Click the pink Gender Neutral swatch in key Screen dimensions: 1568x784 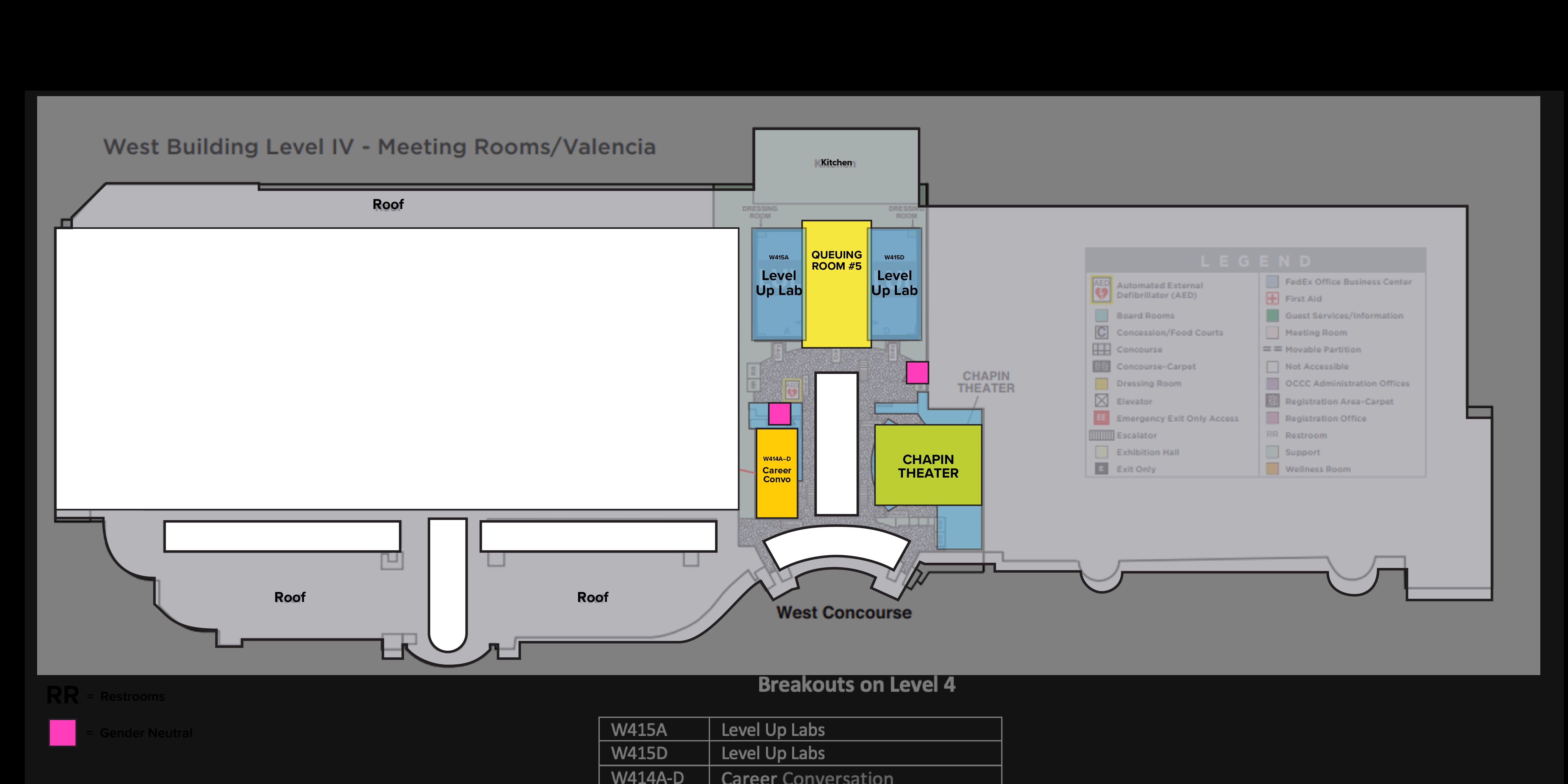[63, 732]
